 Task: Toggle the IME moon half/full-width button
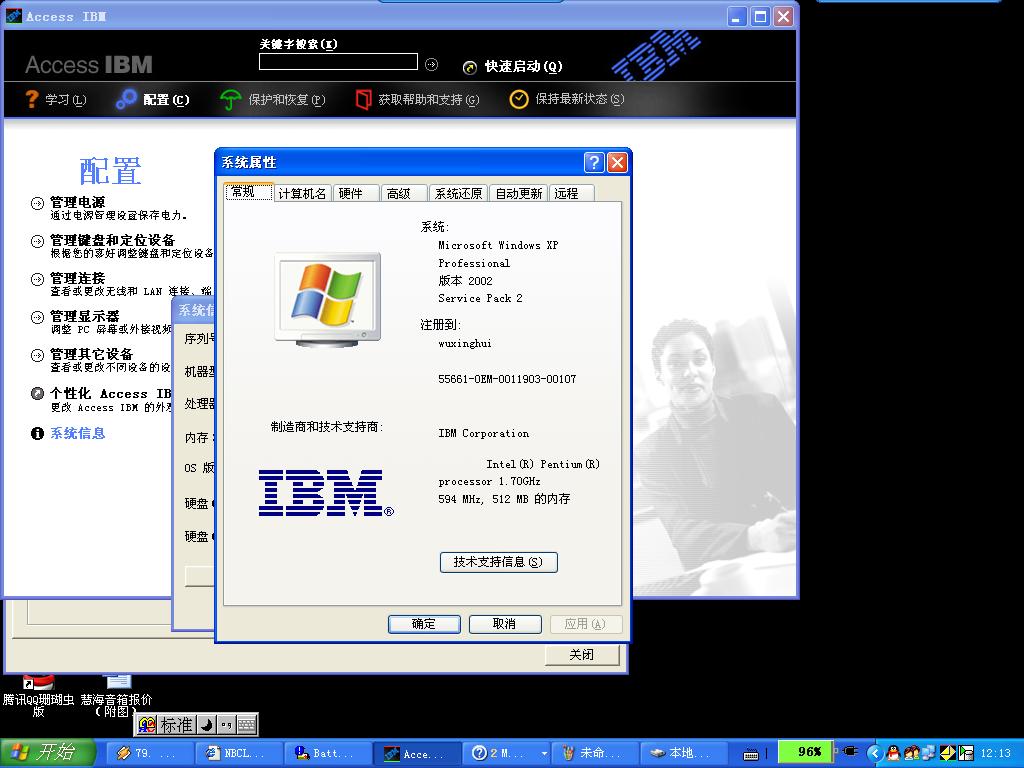coord(205,725)
